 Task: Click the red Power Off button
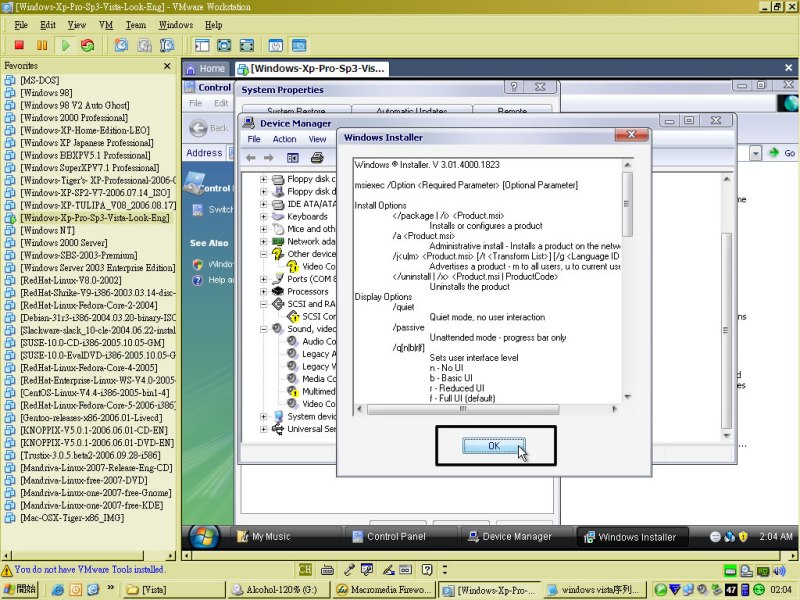pyautogui.click(x=19, y=45)
